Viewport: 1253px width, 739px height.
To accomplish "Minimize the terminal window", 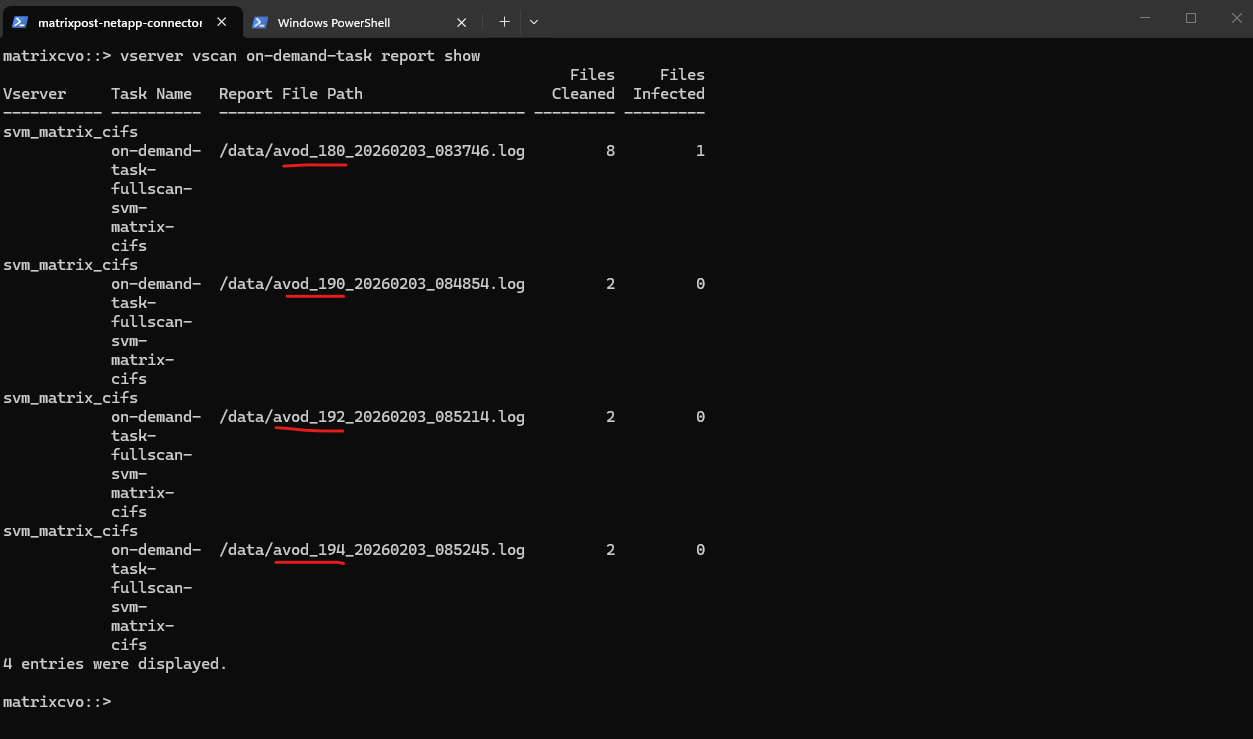I will tap(1145, 18).
